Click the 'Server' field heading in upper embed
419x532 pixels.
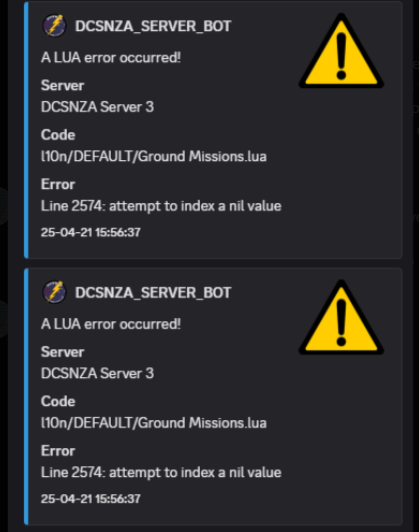[62, 85]
